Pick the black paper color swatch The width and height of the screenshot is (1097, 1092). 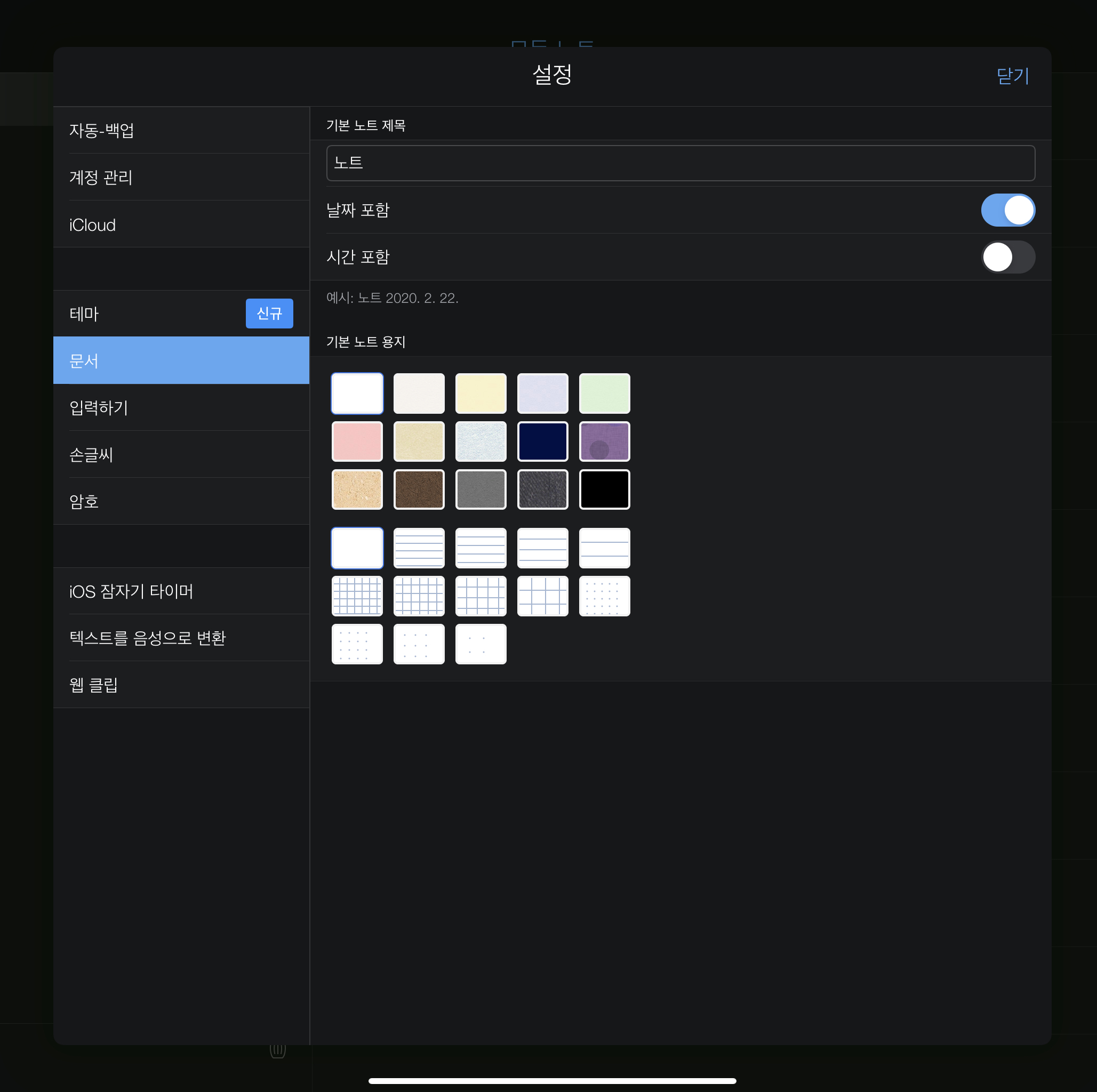click(604, 489)
